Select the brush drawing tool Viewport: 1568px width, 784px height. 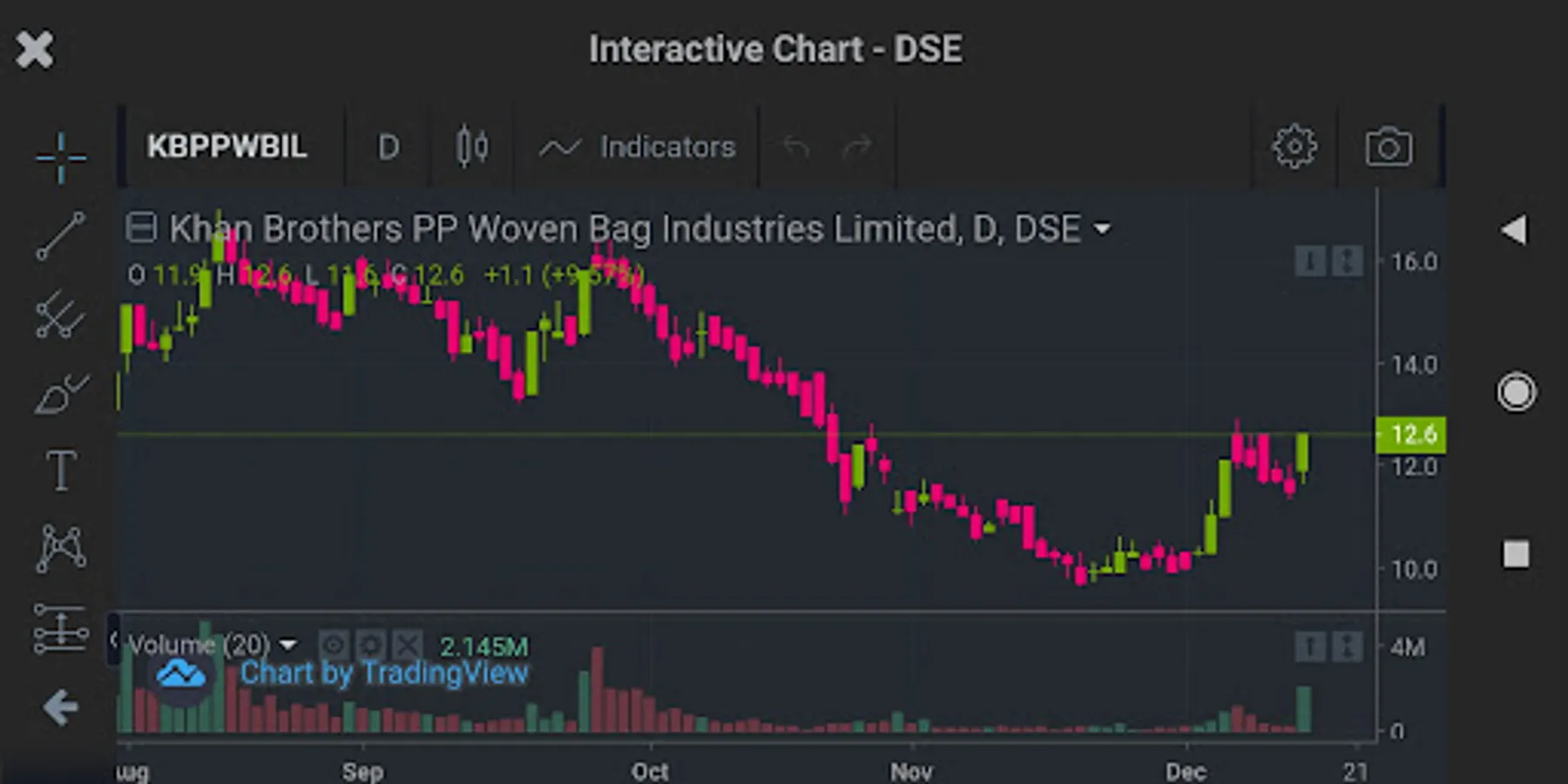point(61,394)
